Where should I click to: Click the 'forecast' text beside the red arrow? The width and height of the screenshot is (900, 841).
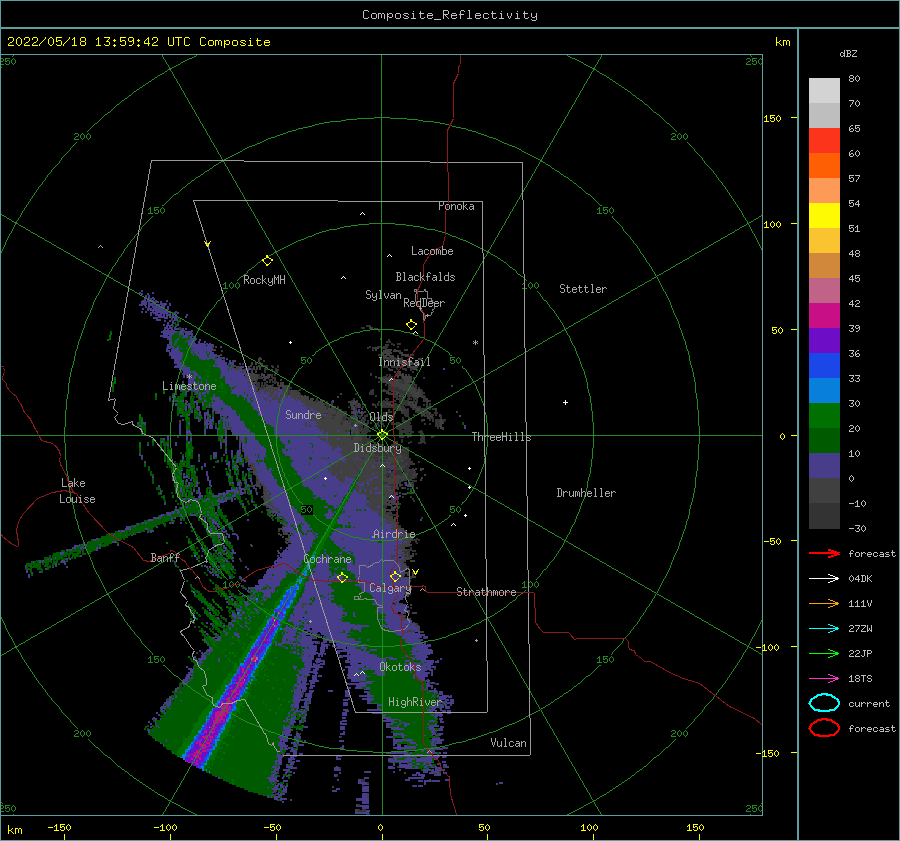pos(872,553)
